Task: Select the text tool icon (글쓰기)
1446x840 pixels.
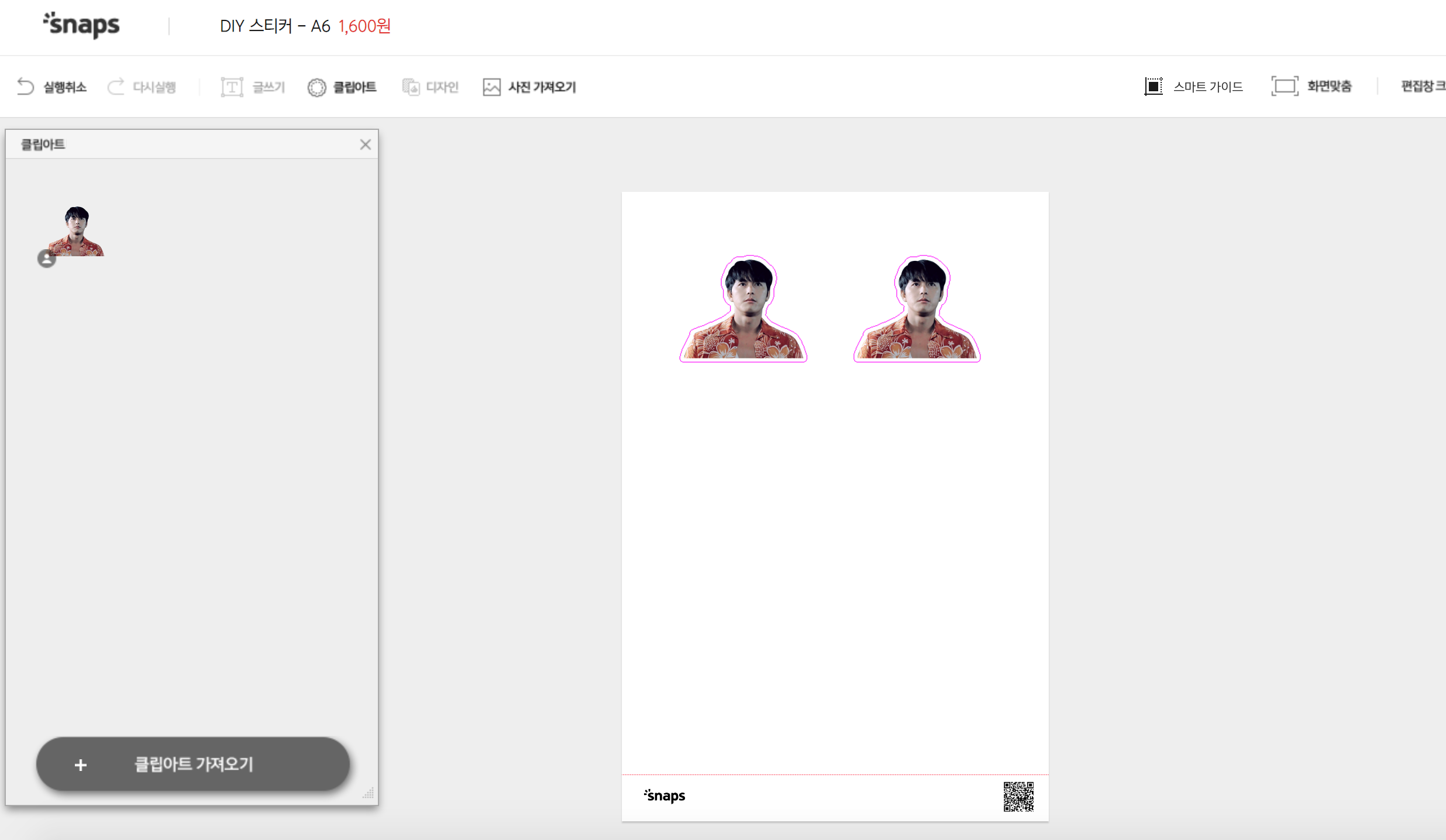Action: (232, 87)
